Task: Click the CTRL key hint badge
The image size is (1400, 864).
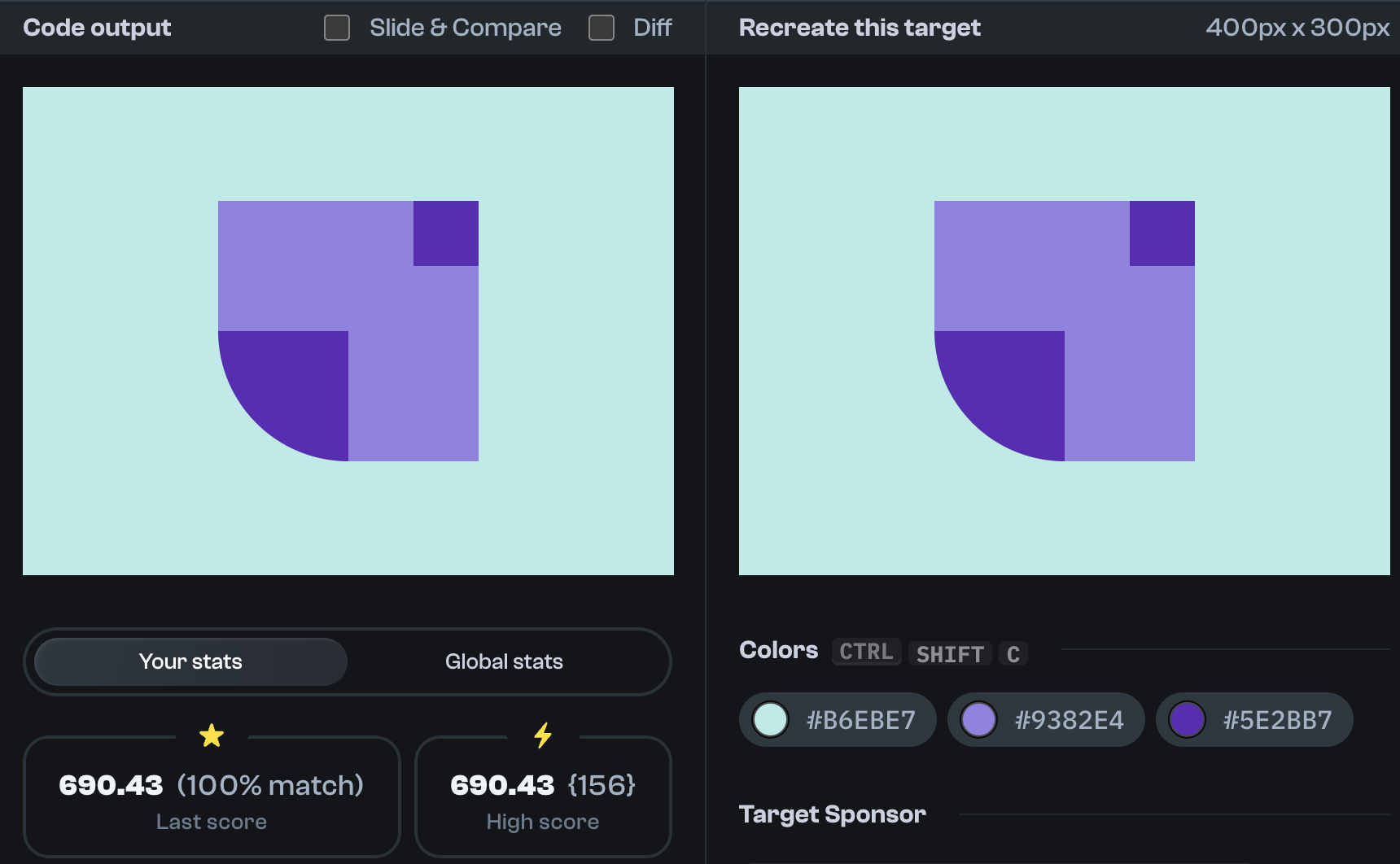Action: 865,652
